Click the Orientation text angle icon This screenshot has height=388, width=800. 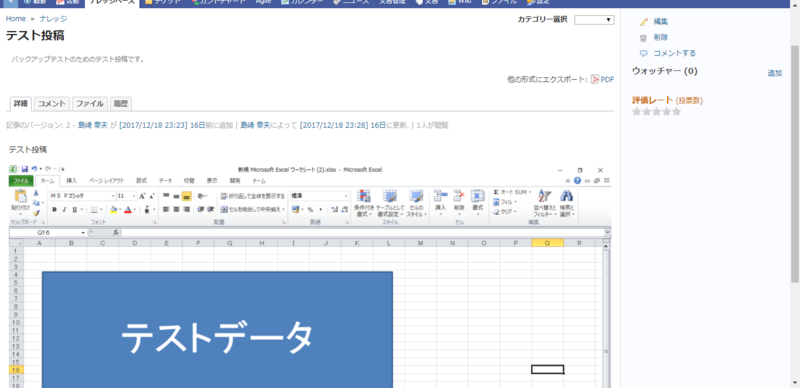coord(201,196)
